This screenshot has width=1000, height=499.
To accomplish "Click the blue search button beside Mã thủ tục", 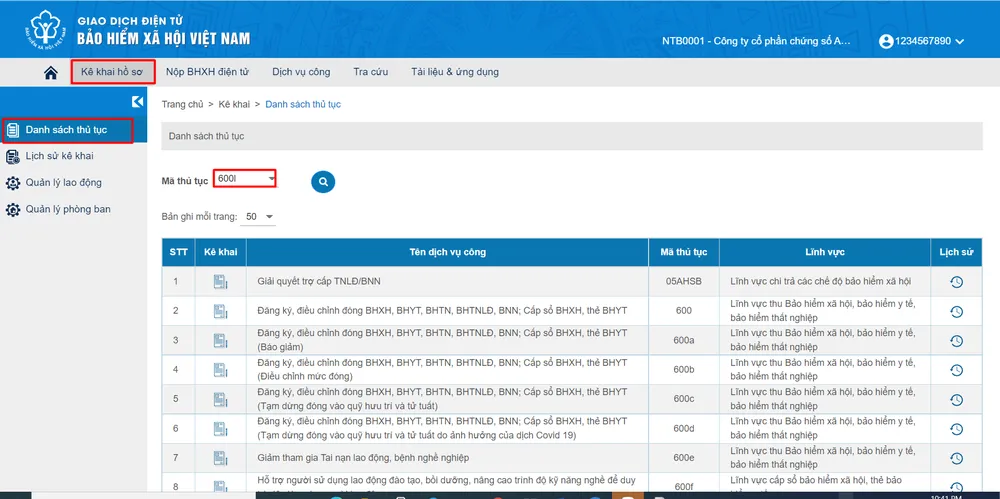I will pos(323,181).
